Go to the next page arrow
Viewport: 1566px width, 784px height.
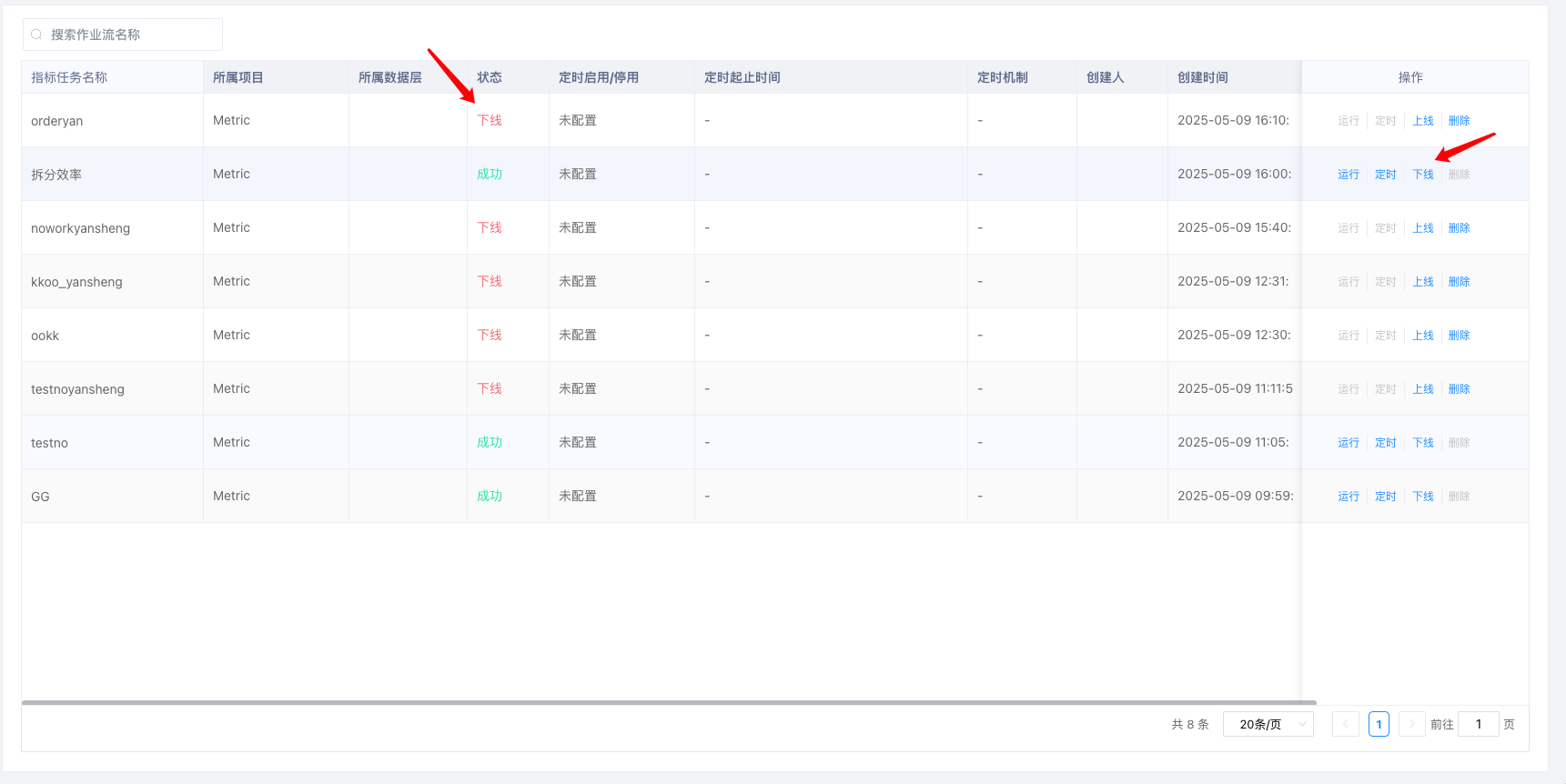(x=1411, y=724)
